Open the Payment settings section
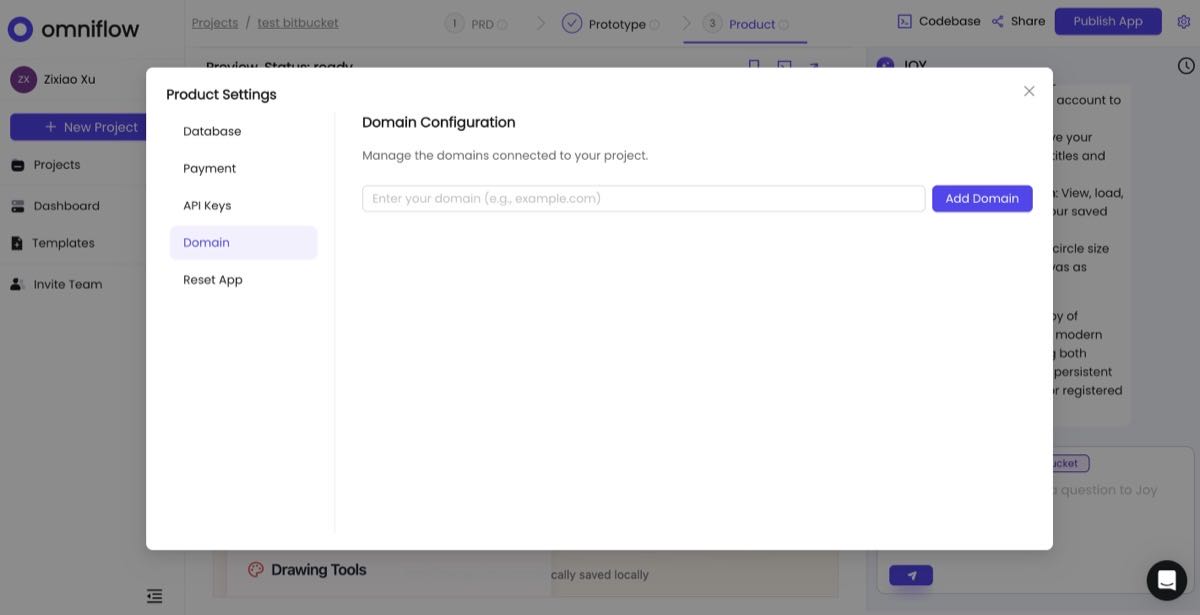The height and width of the screenshot is (615, 1200). coord(209,167)
